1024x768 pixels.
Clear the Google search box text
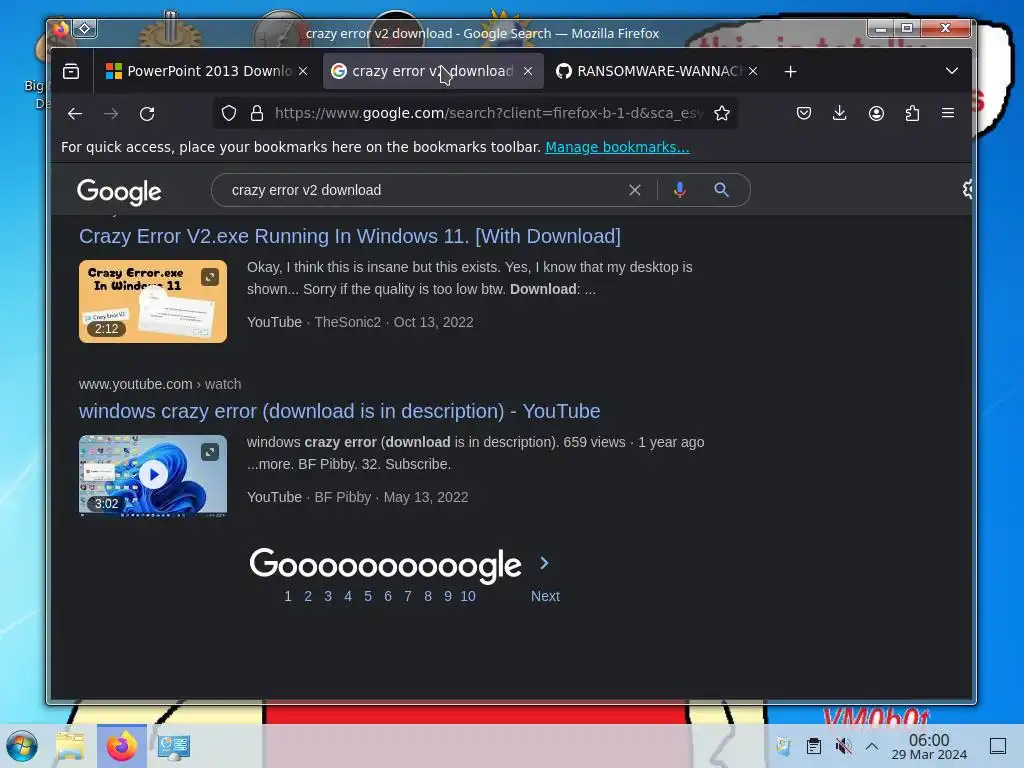click(x=635, y=190)
